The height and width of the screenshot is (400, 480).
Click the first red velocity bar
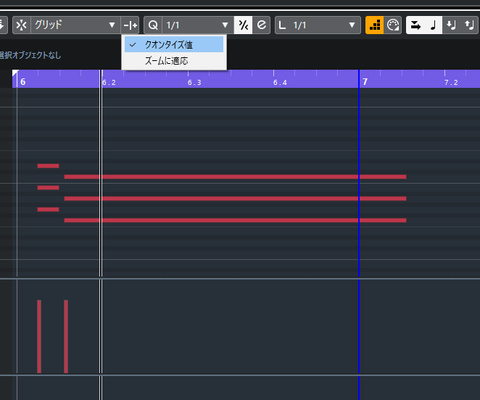click(x=39, y=336)
